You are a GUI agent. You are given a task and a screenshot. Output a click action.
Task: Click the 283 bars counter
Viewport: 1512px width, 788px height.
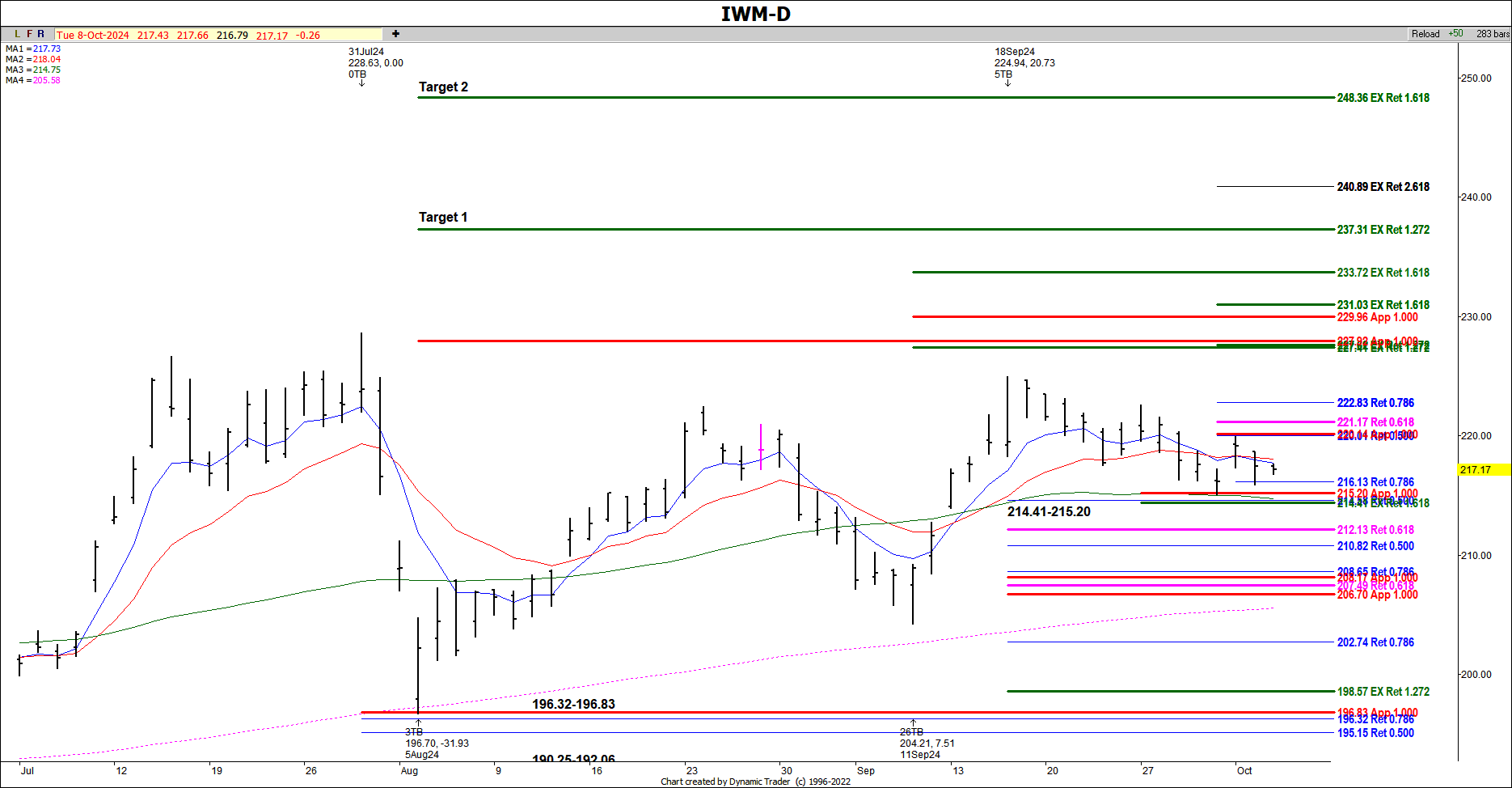pyautogui.click(x=1492, y=34)
